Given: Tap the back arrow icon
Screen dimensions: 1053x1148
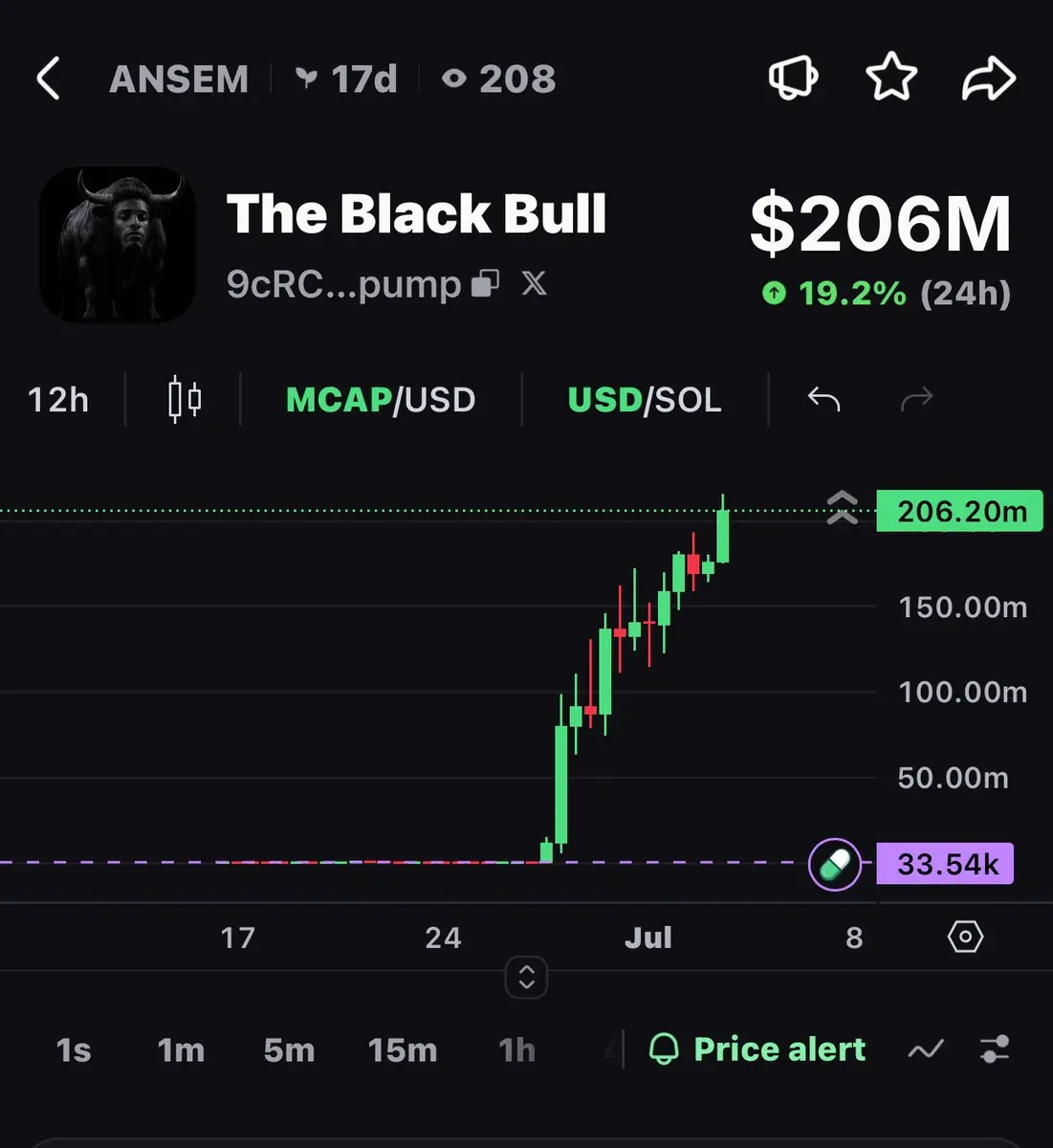Looking at the screenshot, I should pos(48,78).
